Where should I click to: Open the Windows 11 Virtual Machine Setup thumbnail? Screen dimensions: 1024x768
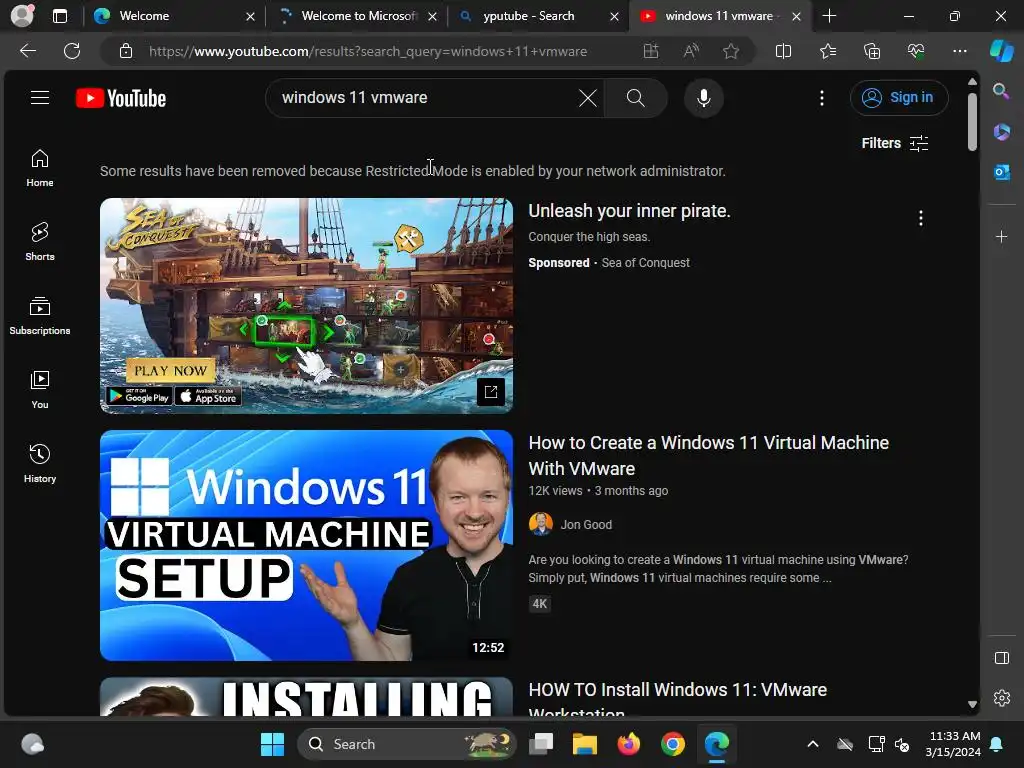[x=306, y=545]
